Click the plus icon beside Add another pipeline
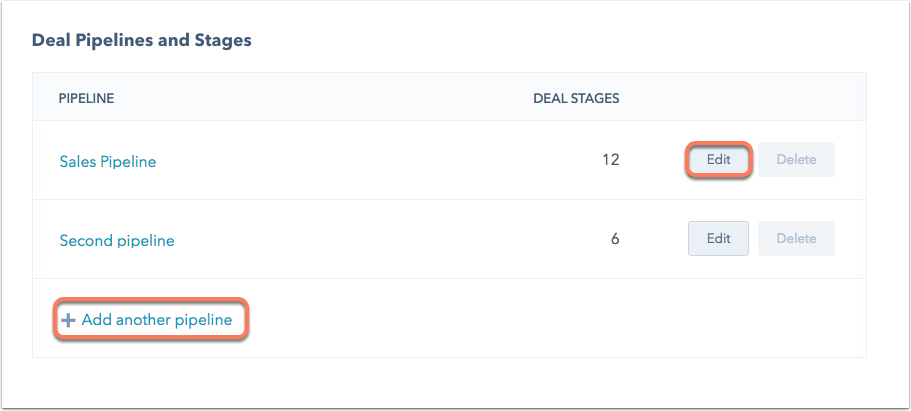The width and height of the screenshot is (911, 411). coord(68,320)
